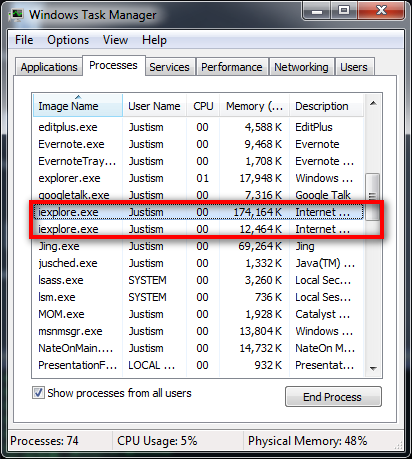Click the Task Manager title bar icon

point(16,14)
